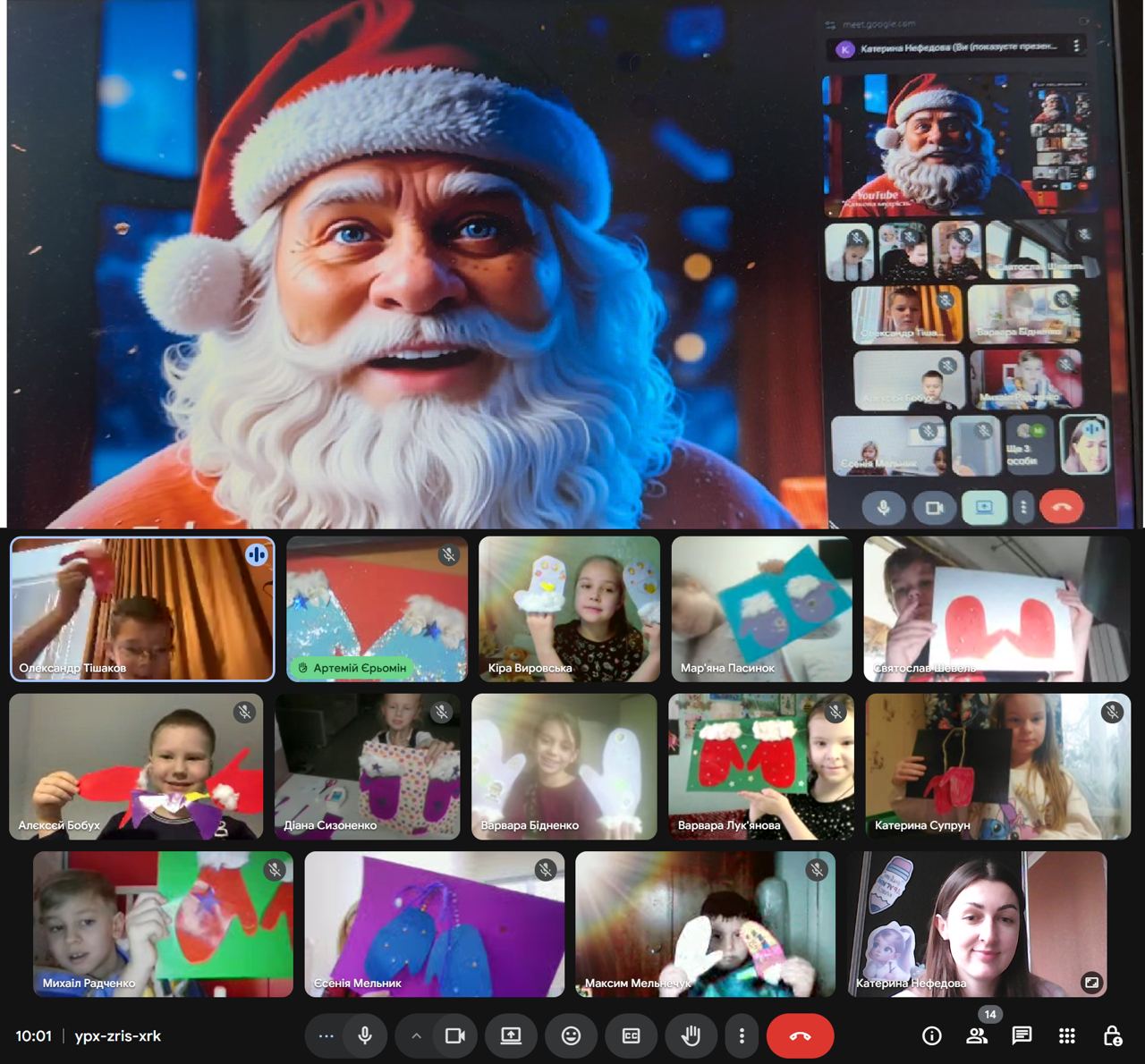Mute the microphone in the call bar
The width and height of the screenshot is (1145, 1064).
point(365,1035)
